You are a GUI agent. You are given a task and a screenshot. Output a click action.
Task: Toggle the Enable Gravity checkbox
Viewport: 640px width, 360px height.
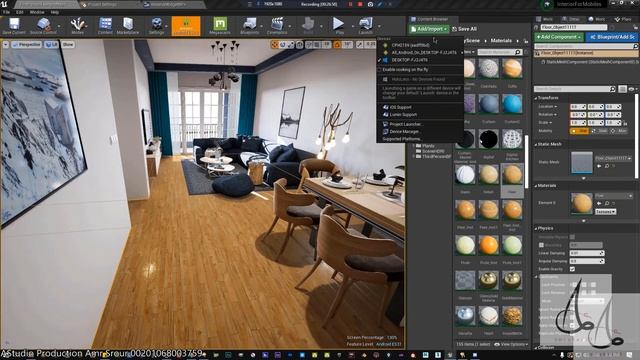click(572, 269)
